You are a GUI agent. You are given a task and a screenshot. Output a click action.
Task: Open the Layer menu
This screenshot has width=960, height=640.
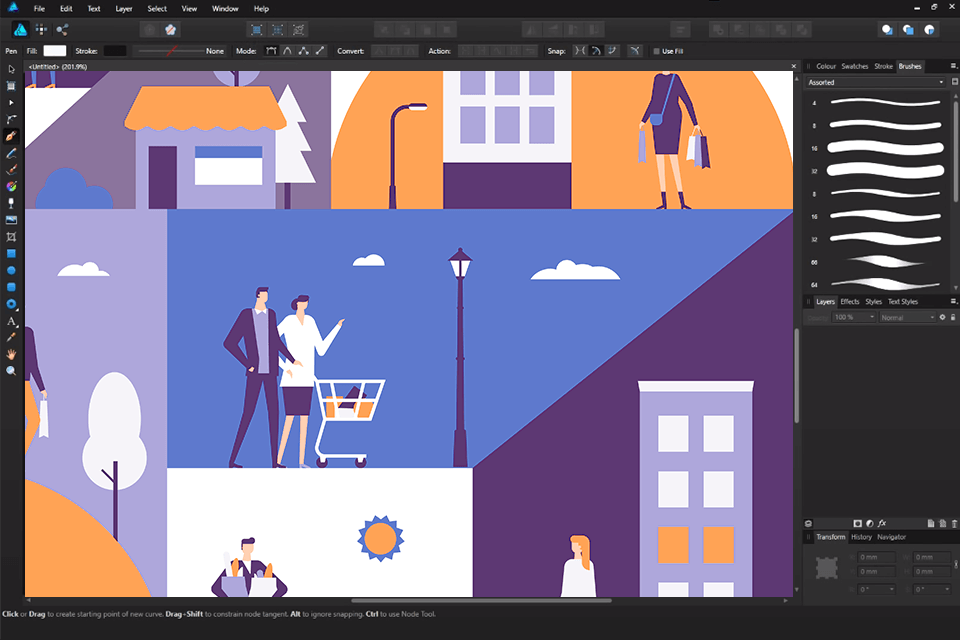[x=124, y=8]
